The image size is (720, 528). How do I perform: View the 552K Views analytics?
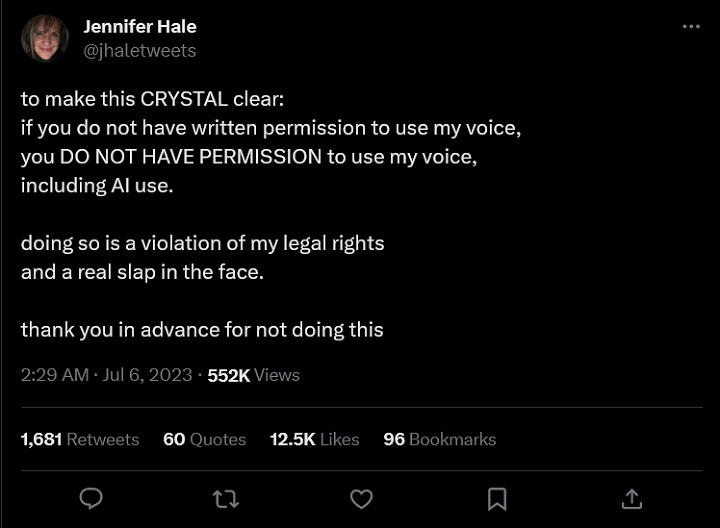pyautogui.click(x=253, y=375)
